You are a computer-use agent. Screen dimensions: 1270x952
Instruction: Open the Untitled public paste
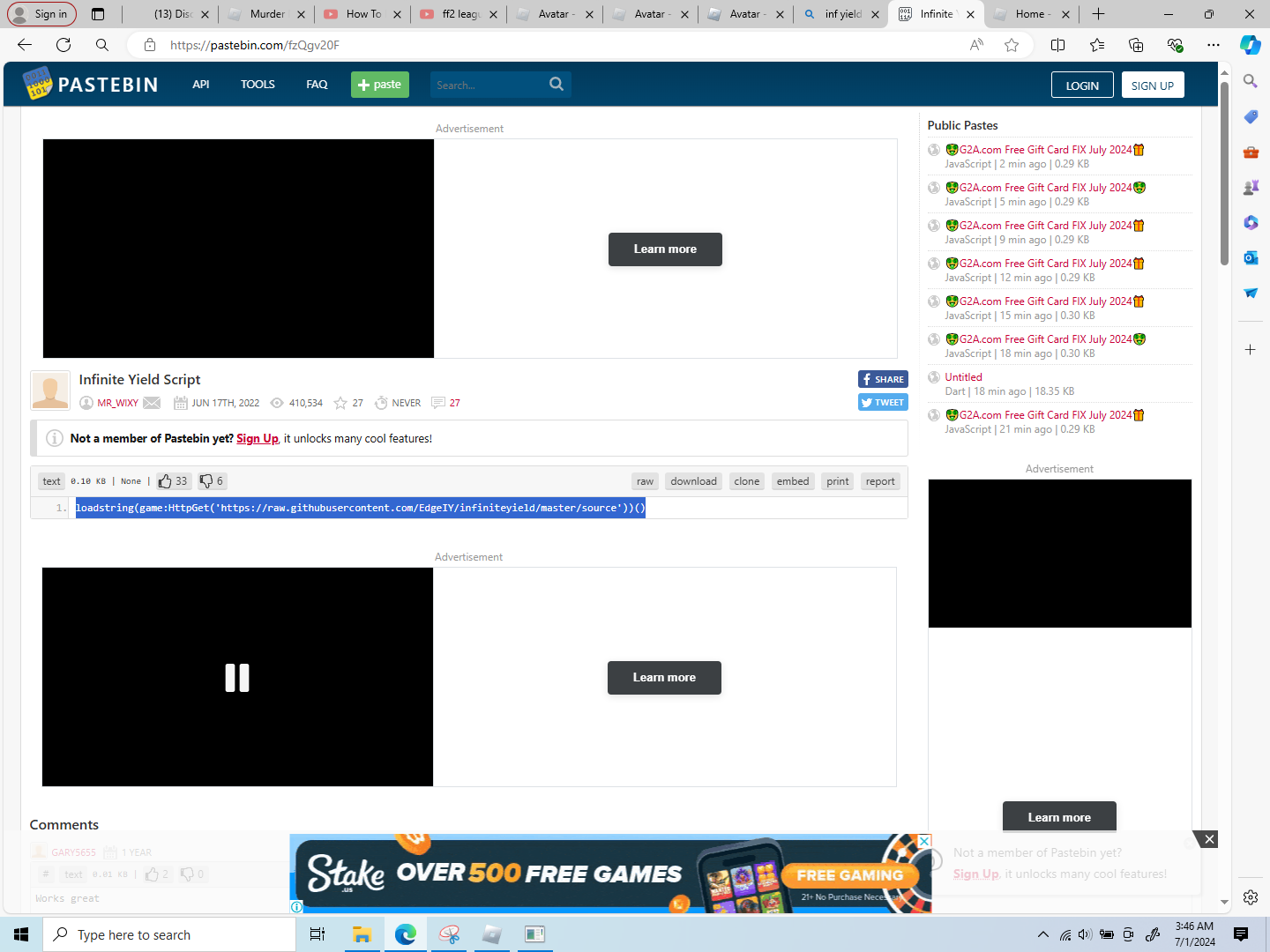[963, 377]
